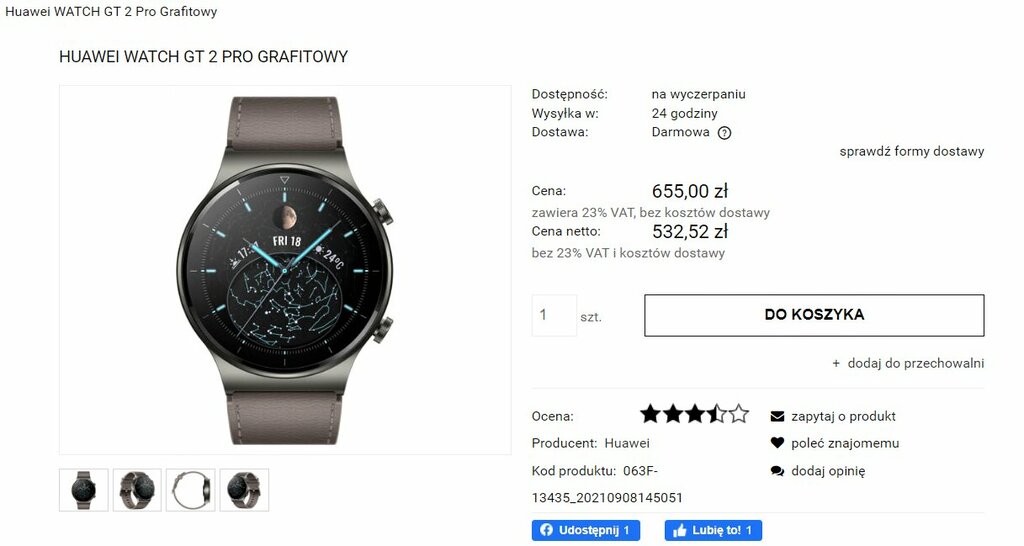Click the speech bubble icon for dodaj opinię
This screenshot has width=1024, height=546.
(777, 471)
